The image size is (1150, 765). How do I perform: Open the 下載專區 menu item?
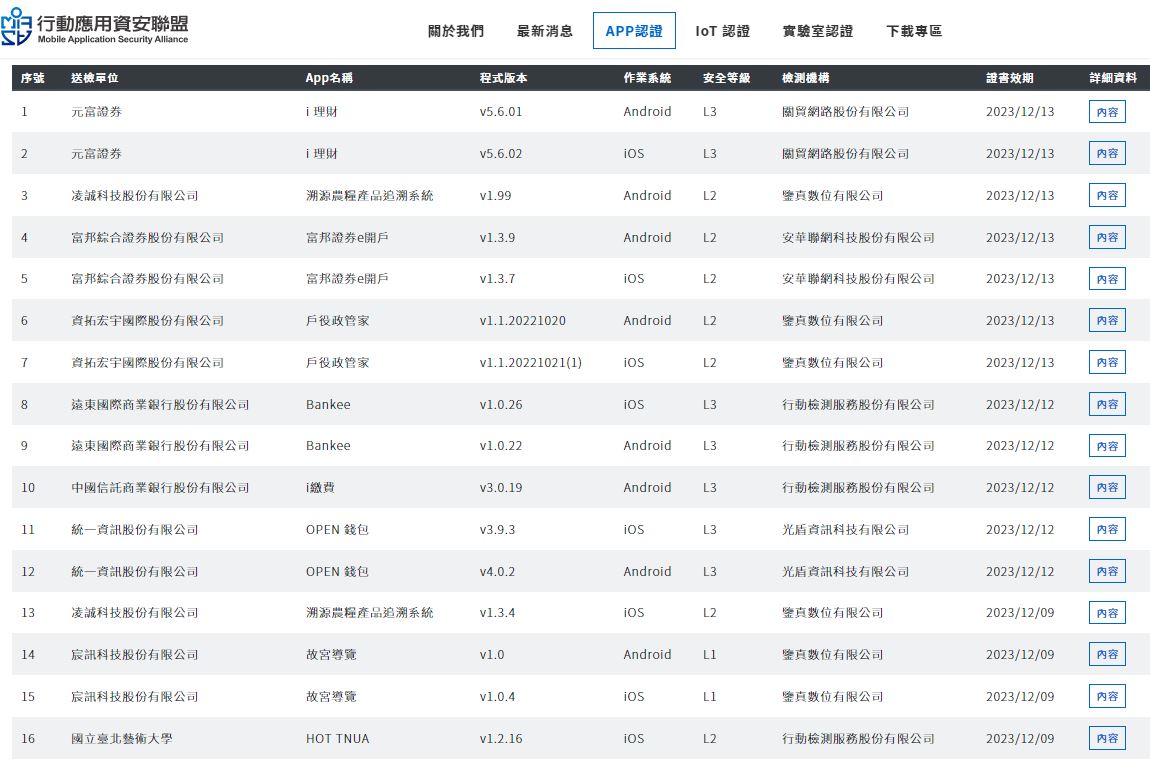click(x=914, y=31)
